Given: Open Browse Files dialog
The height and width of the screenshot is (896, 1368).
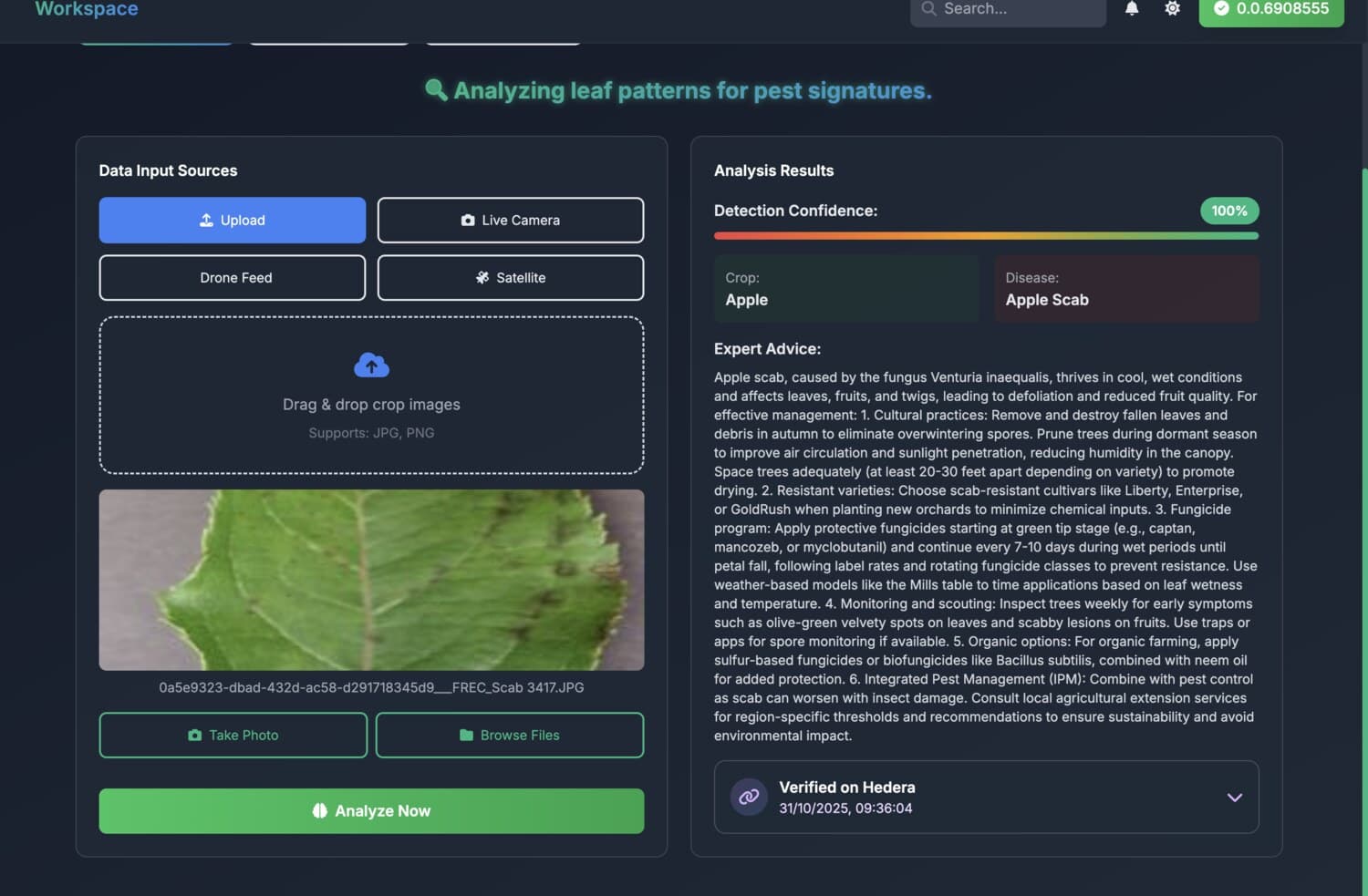Looking at the screenshot, I should [x=510, y=735].
